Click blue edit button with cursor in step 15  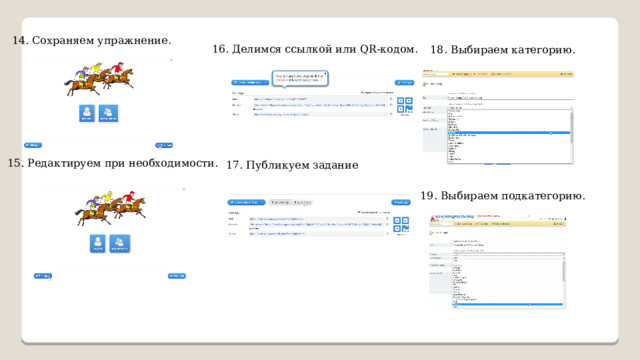click(43, 276)
